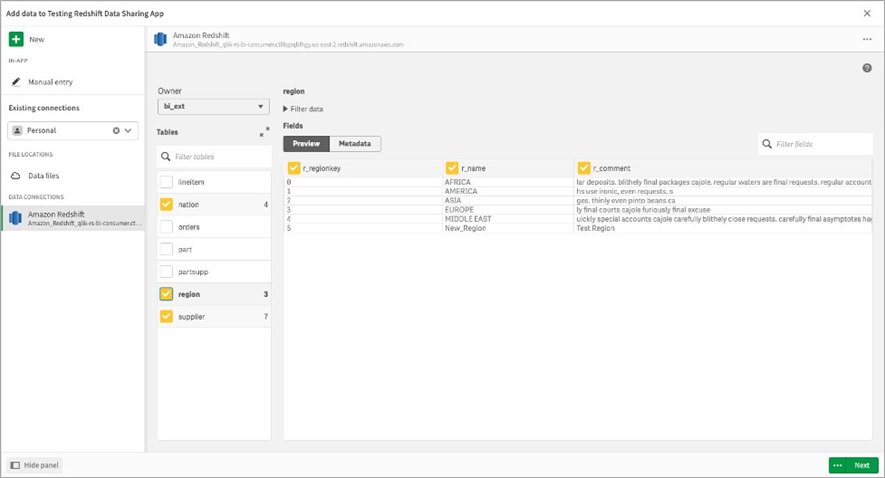Open more options dots beside Next

[838, 465]
